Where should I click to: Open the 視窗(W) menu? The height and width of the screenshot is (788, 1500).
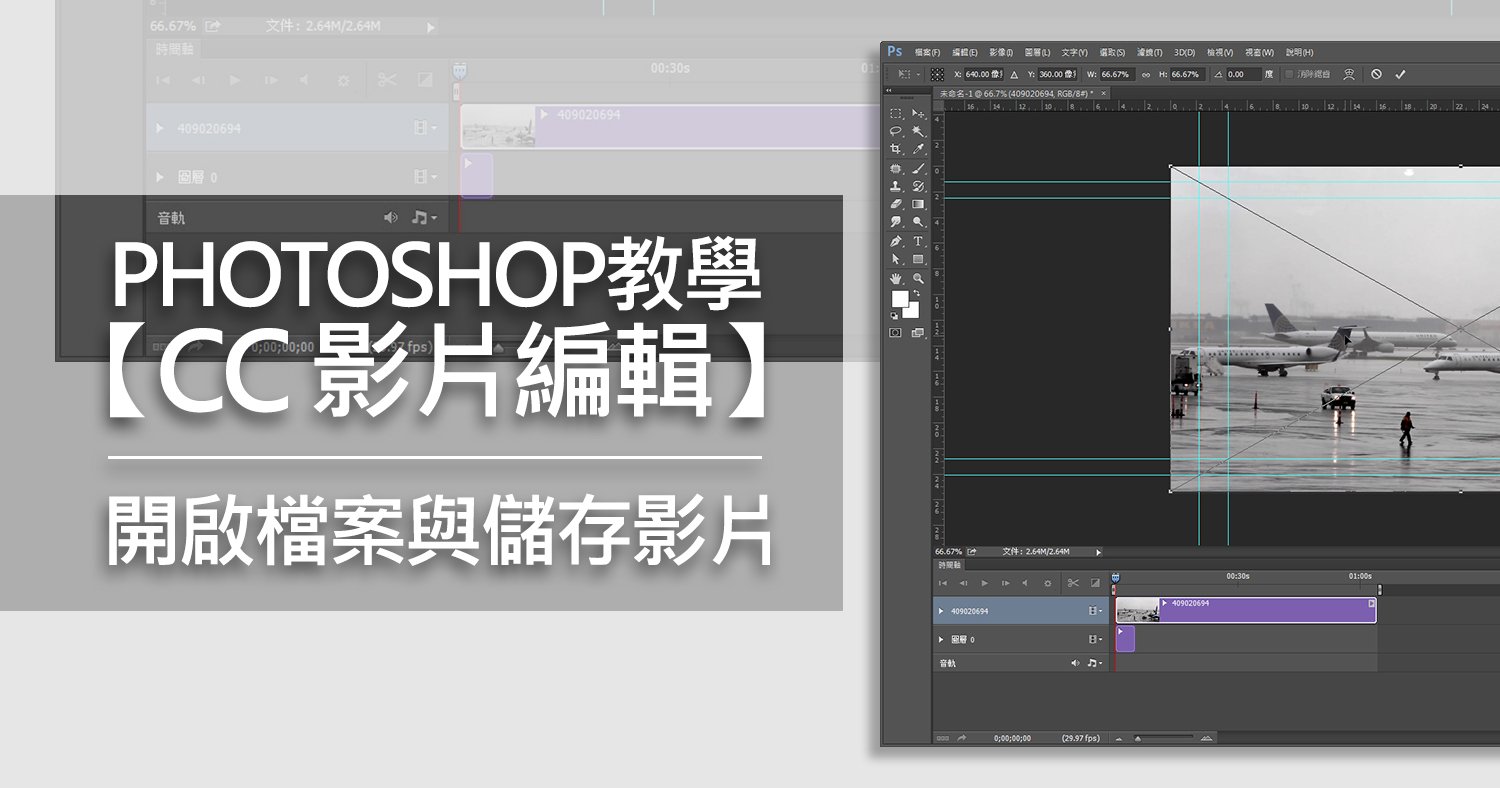[1259, 52]
